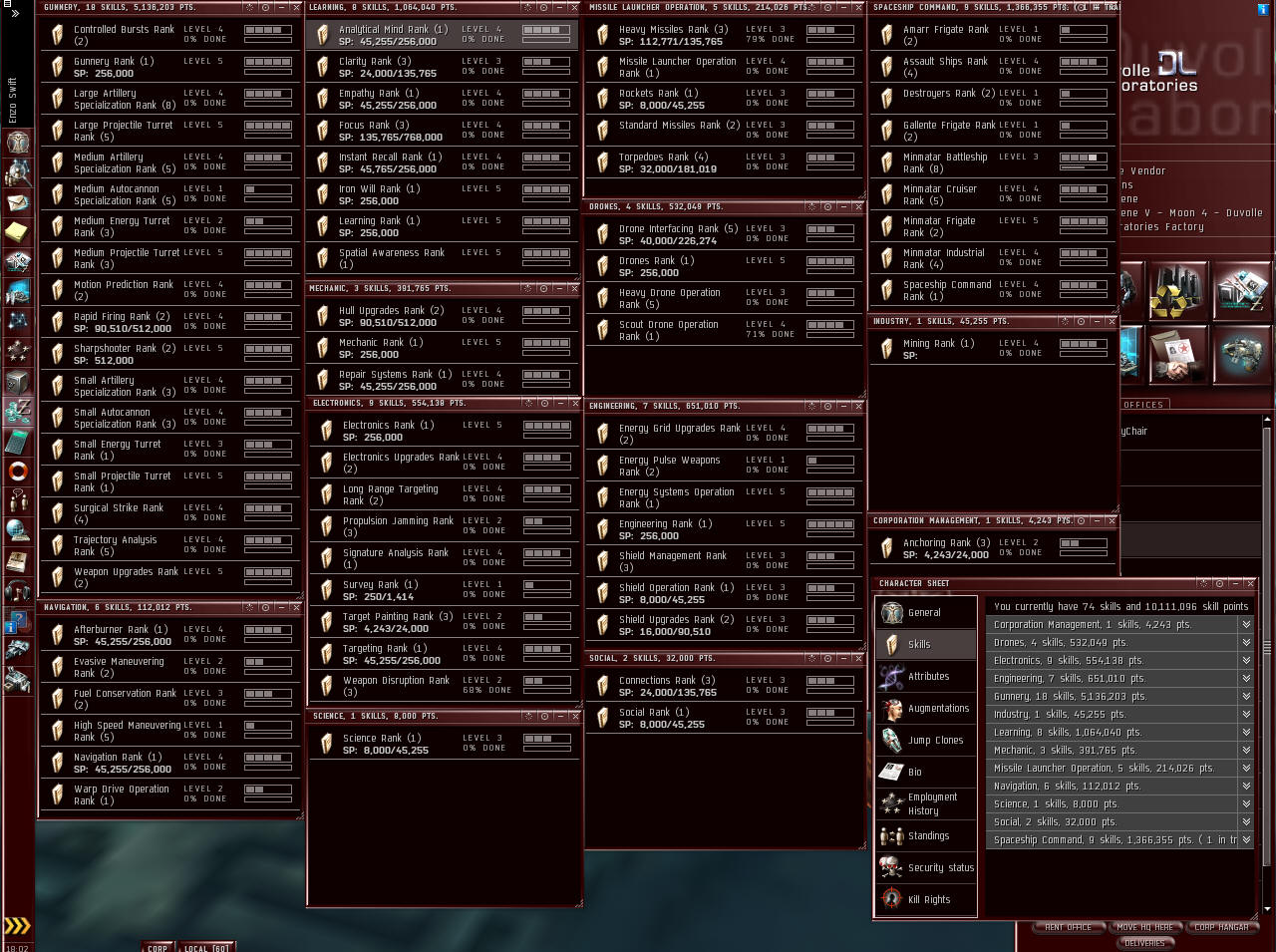Click the Deliveries button
The image size is (1276, 952).
(x=1144, y=942)
